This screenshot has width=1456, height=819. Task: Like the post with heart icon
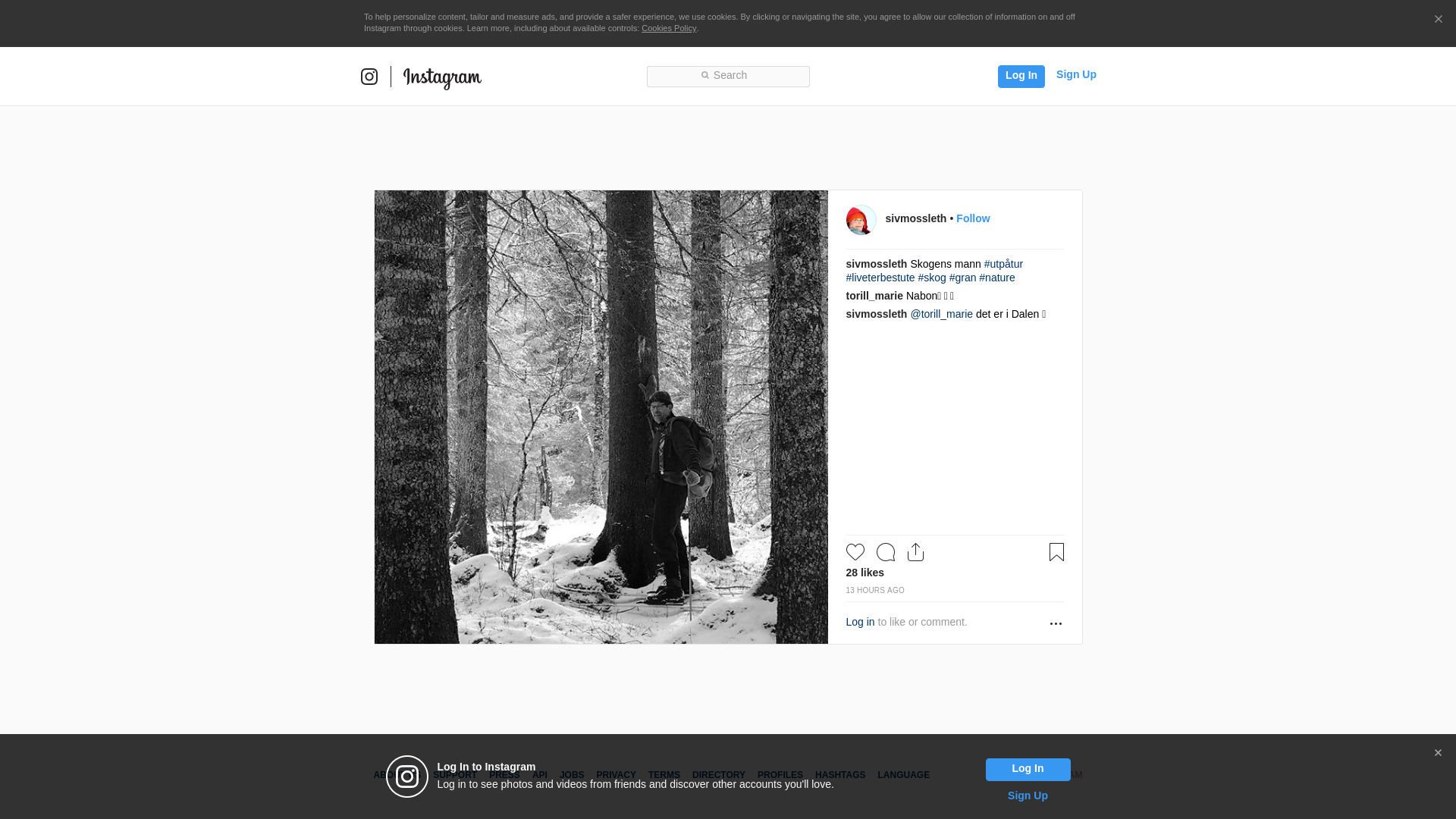855,552
